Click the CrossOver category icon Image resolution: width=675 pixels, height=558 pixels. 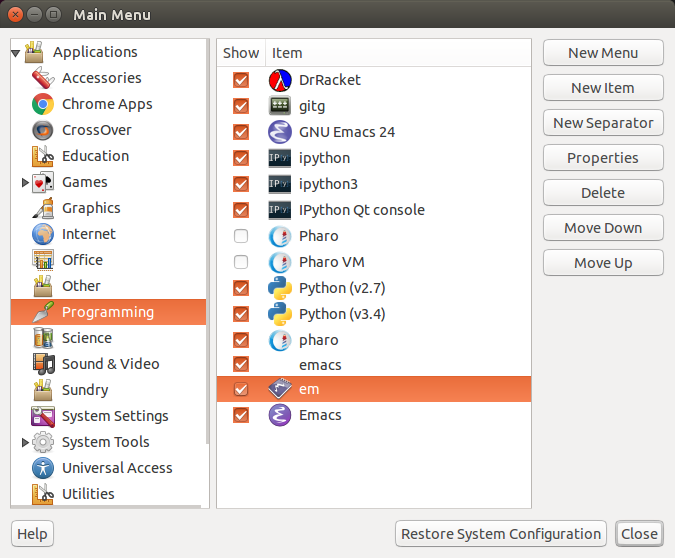point(43,130)
